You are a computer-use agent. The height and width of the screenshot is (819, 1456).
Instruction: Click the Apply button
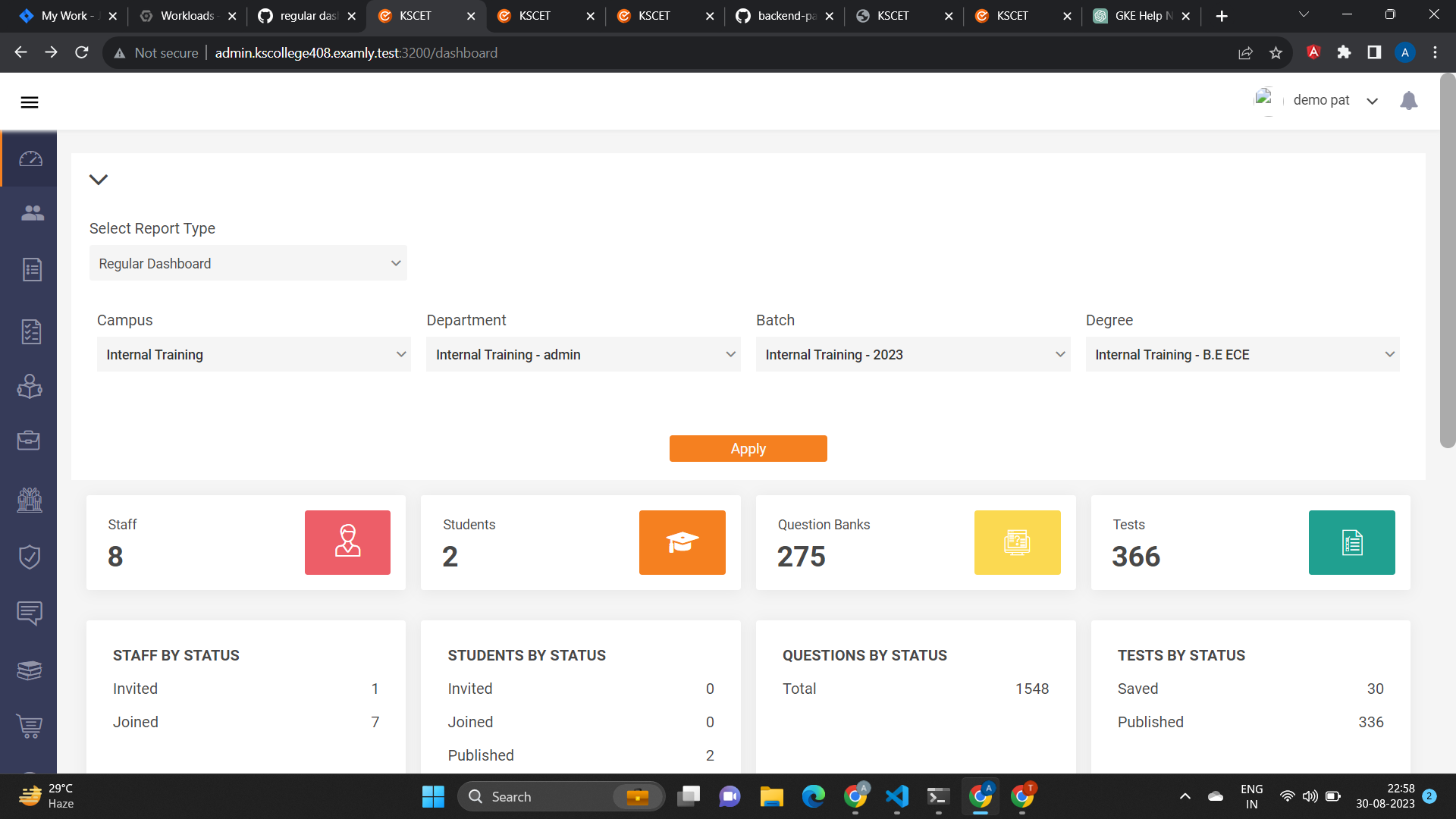748,448
